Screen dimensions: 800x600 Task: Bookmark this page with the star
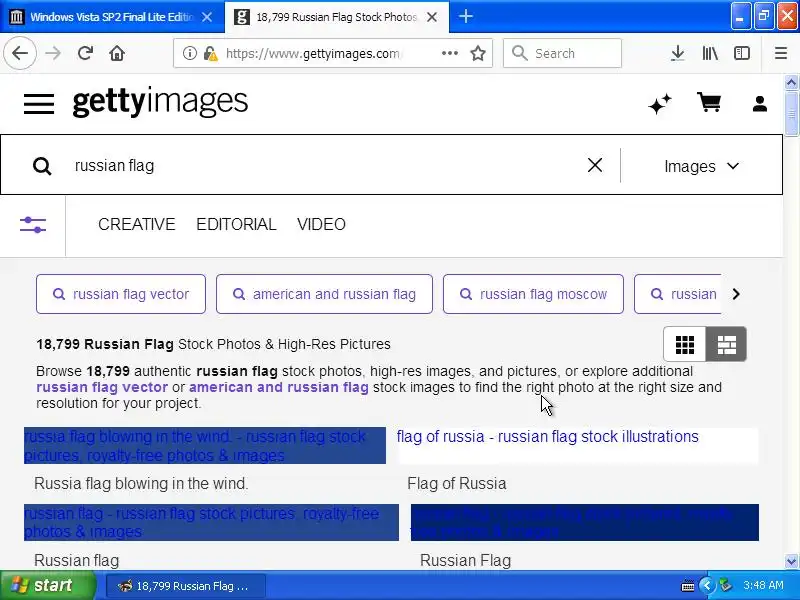478,53
